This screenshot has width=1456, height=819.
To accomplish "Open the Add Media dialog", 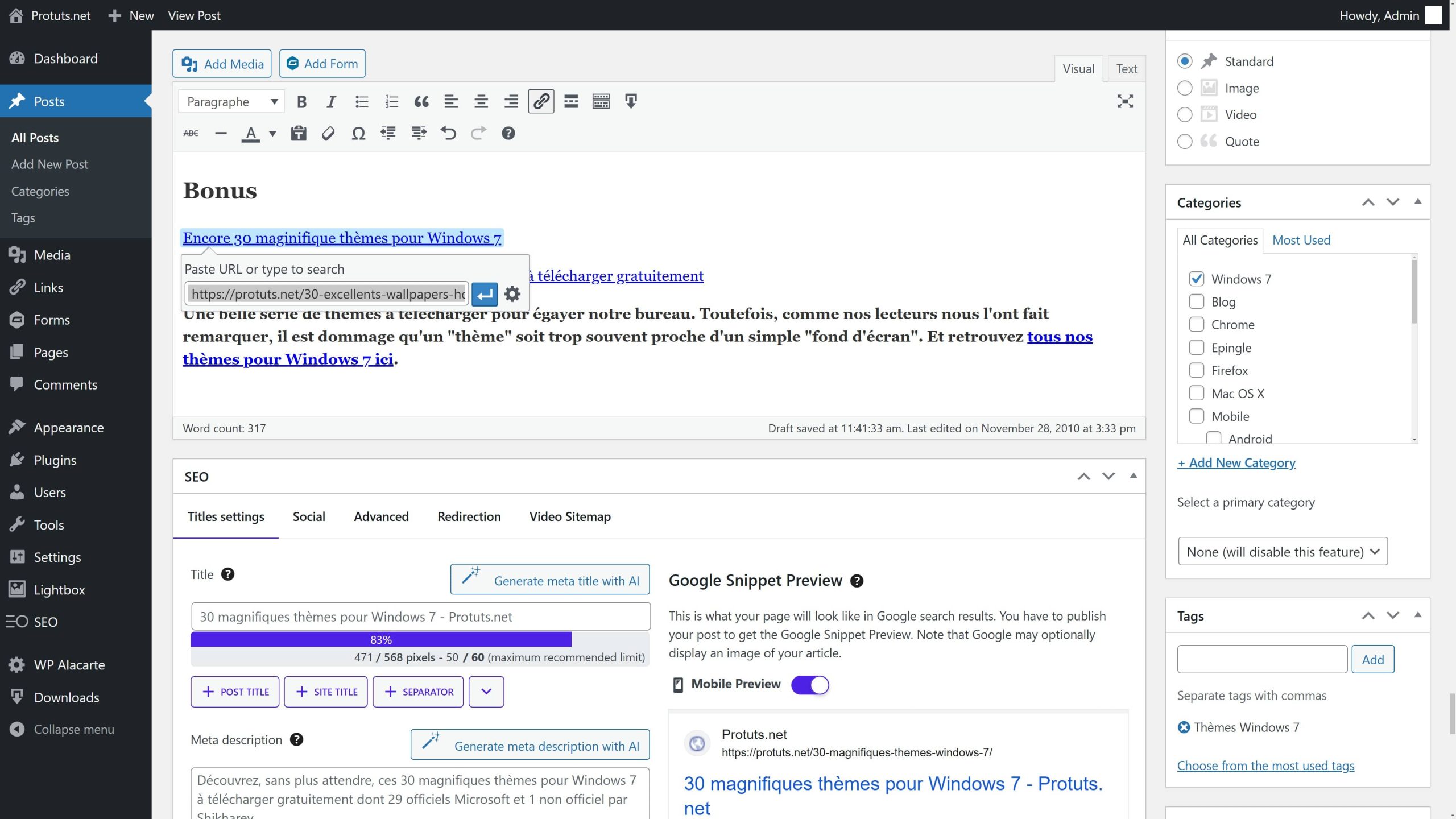I will (222, 63).
